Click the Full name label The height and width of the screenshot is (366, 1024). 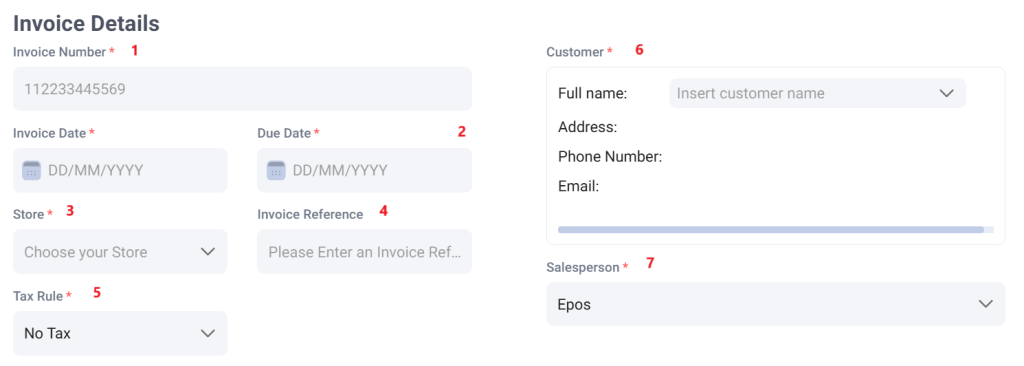click(592, 93)
